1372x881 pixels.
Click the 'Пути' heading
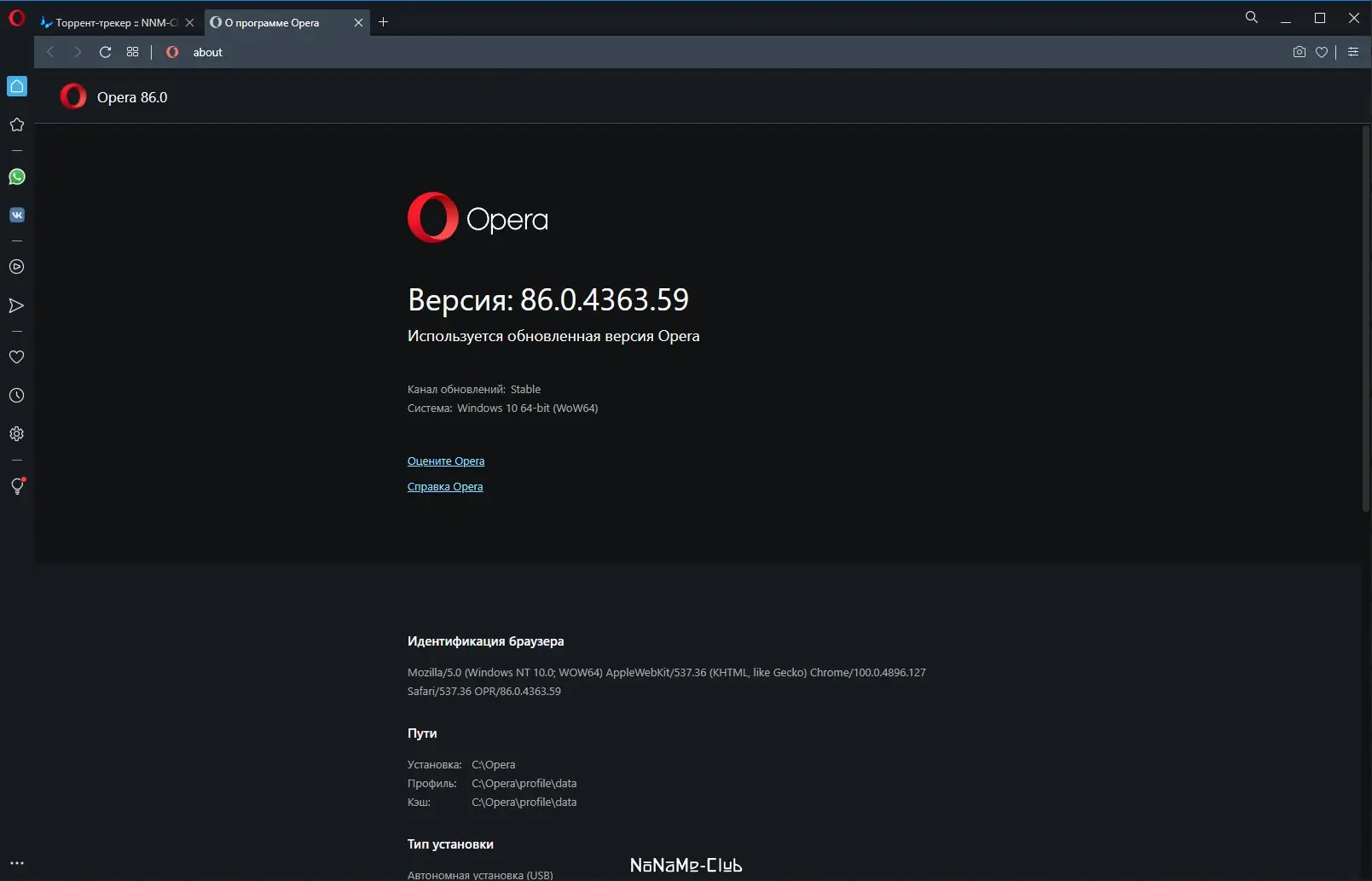click(422, 733)
